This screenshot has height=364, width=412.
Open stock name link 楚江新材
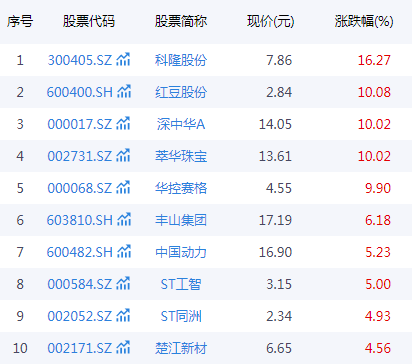point(181,348)
